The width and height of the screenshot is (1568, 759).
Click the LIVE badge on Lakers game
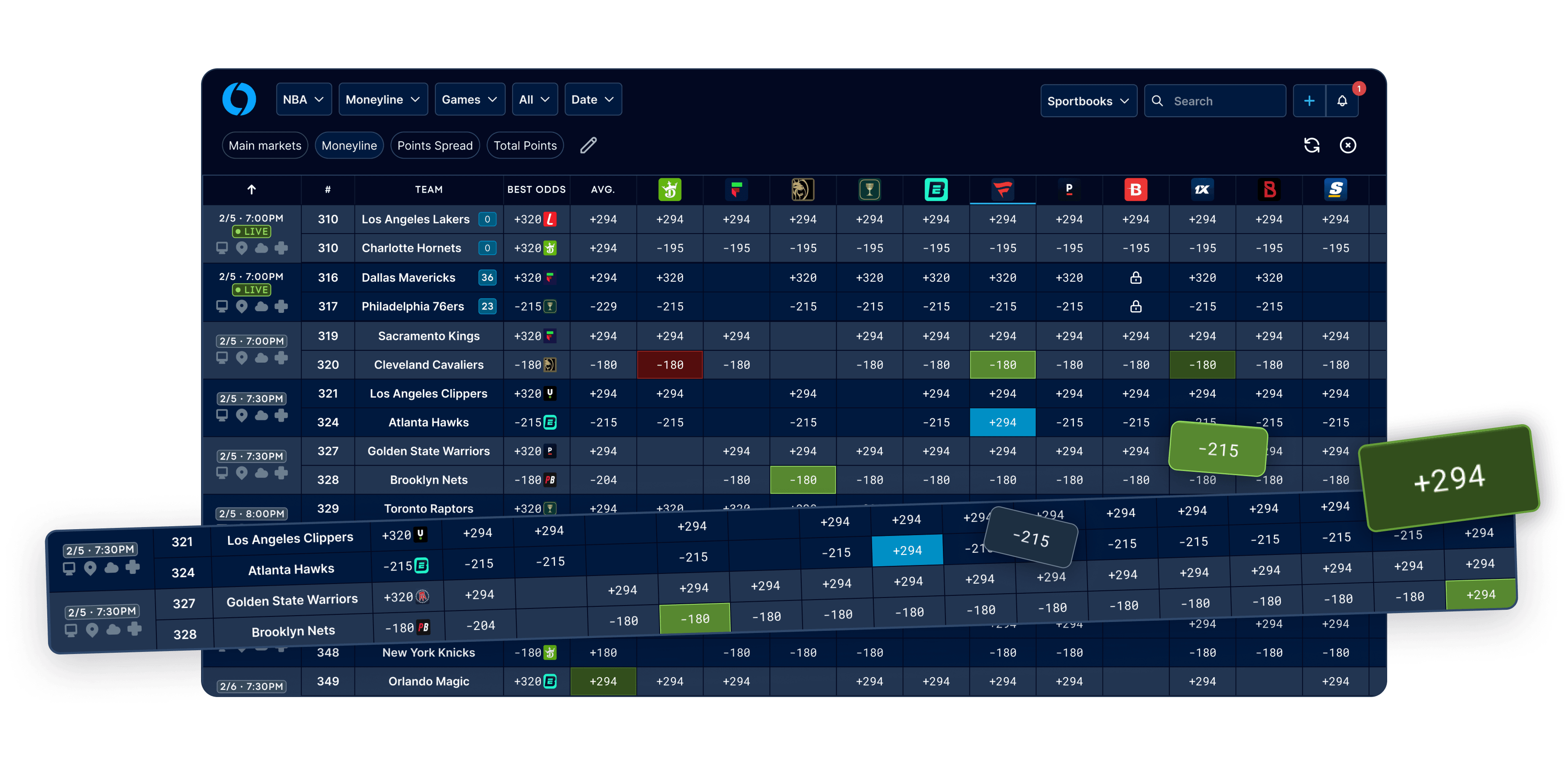point(251,231)
